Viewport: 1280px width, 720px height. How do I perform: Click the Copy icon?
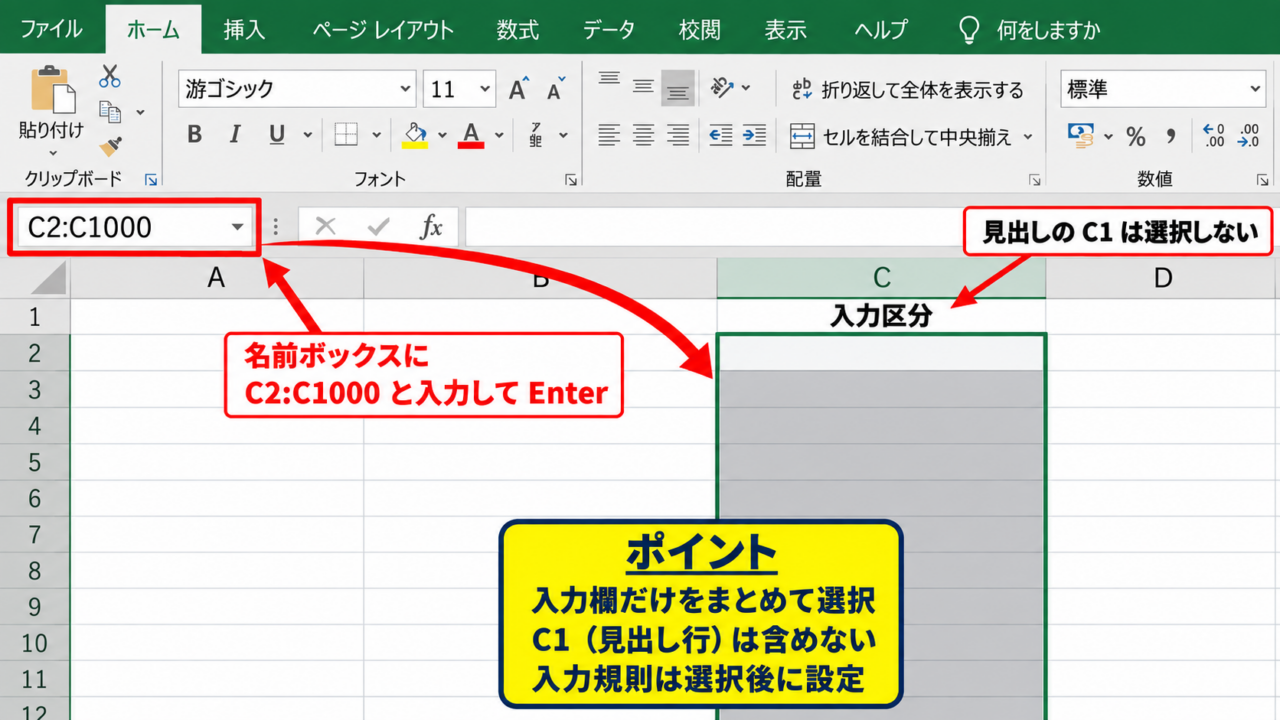pos(110,112)
